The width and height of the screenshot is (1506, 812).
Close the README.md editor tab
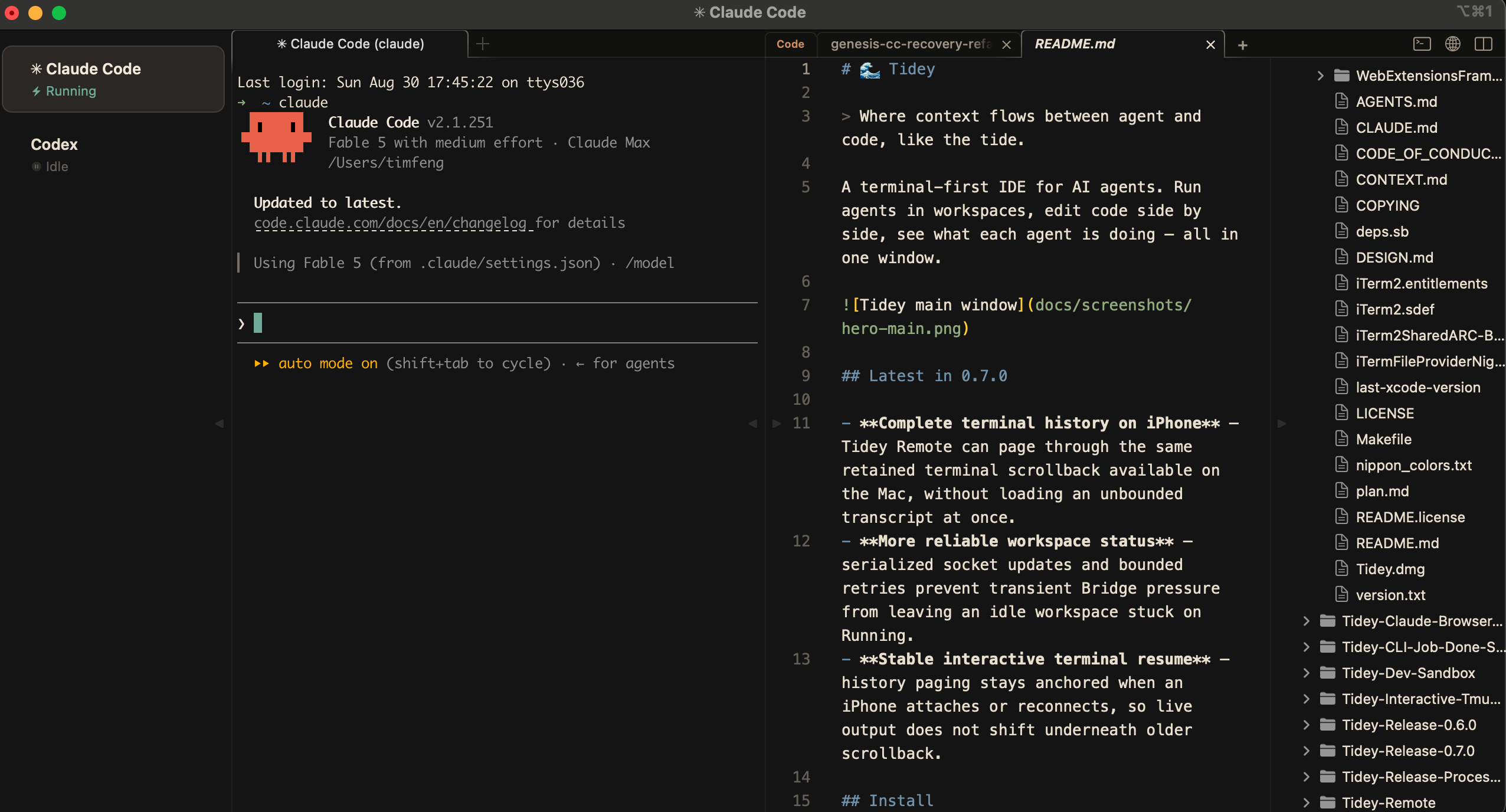[x=1210, y=45]
